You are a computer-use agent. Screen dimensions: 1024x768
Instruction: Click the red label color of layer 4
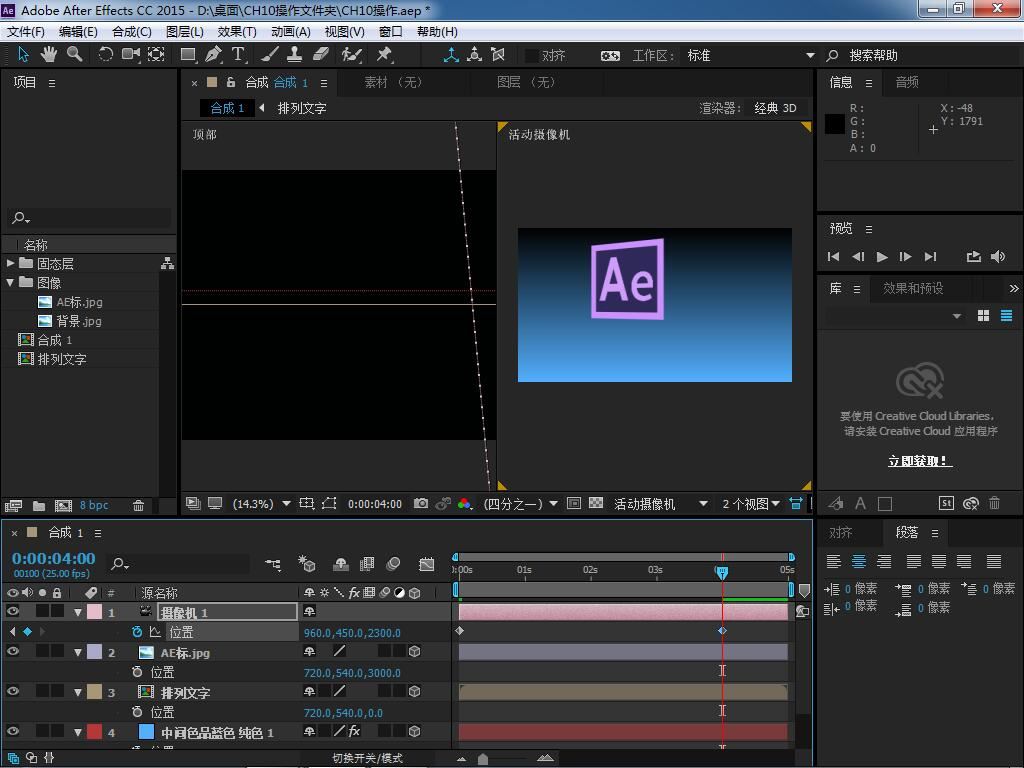(x=95, y=731)
